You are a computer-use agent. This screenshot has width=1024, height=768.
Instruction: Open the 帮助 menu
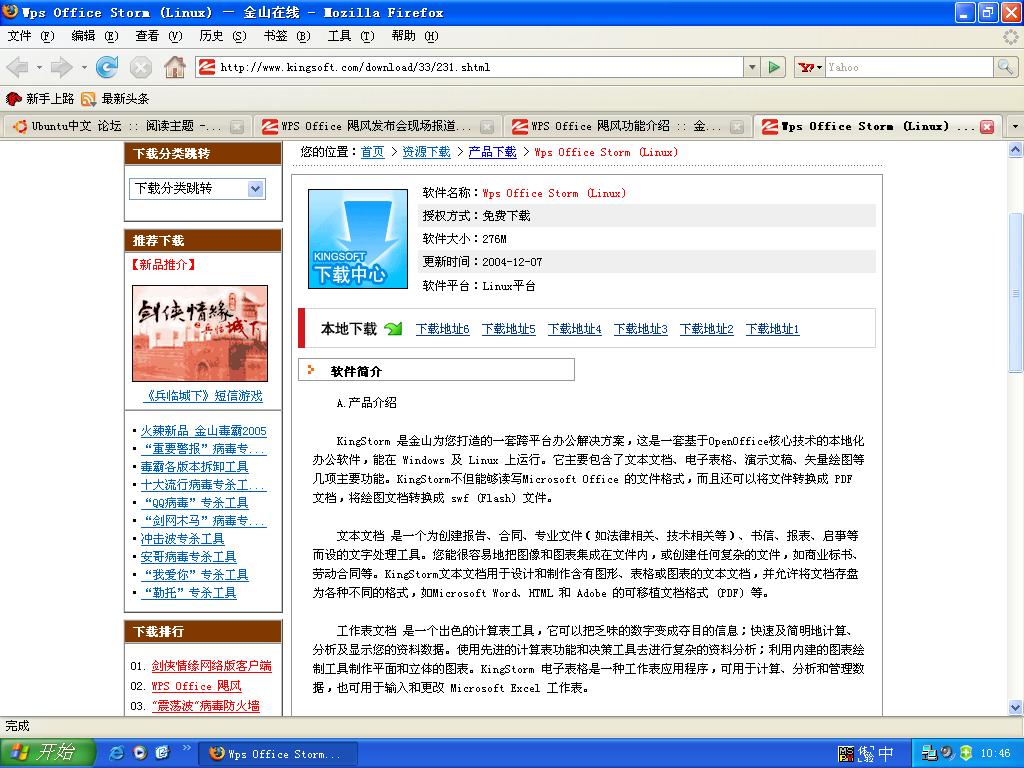click(414, 36)
